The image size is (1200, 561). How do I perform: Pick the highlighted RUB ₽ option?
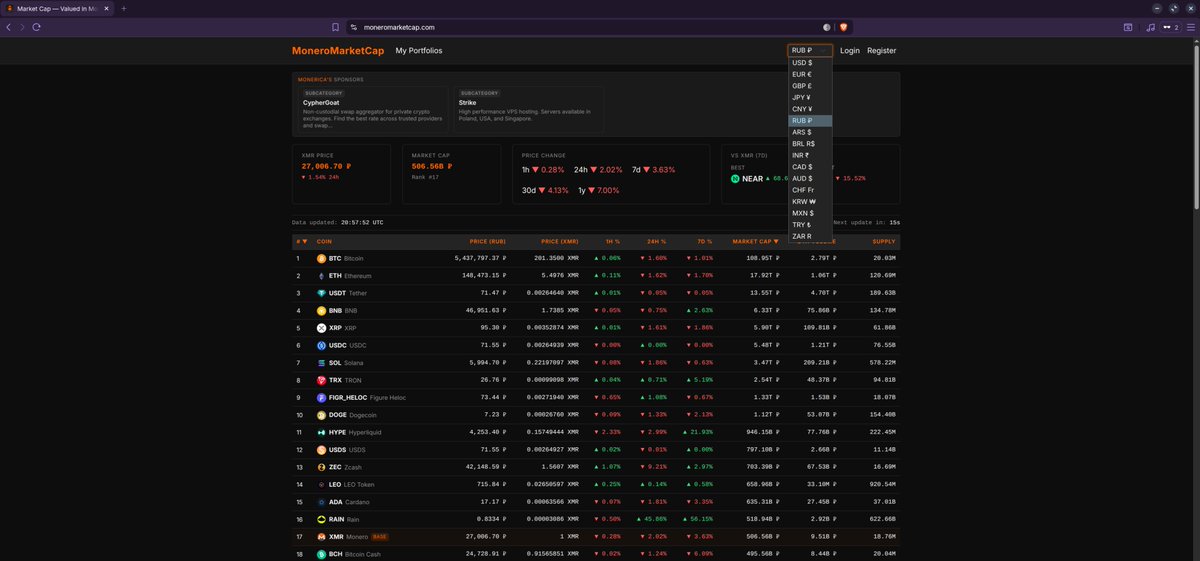[810, 120]
